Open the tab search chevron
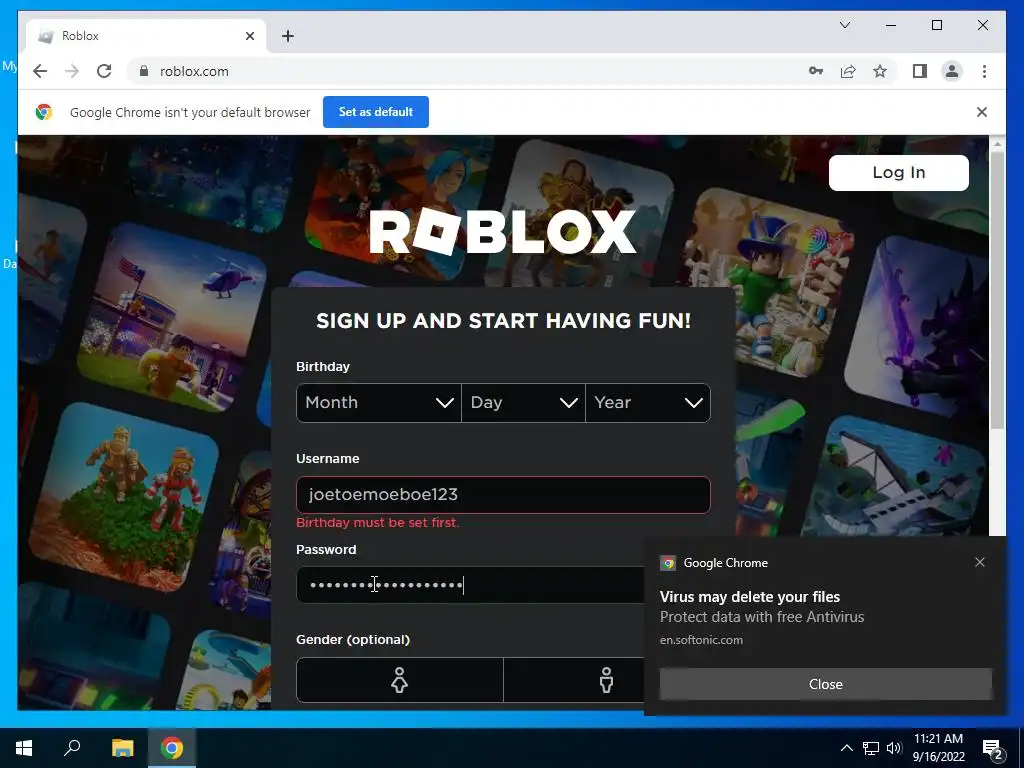The width and height of the screenshot is (1024, 768). 844,25
